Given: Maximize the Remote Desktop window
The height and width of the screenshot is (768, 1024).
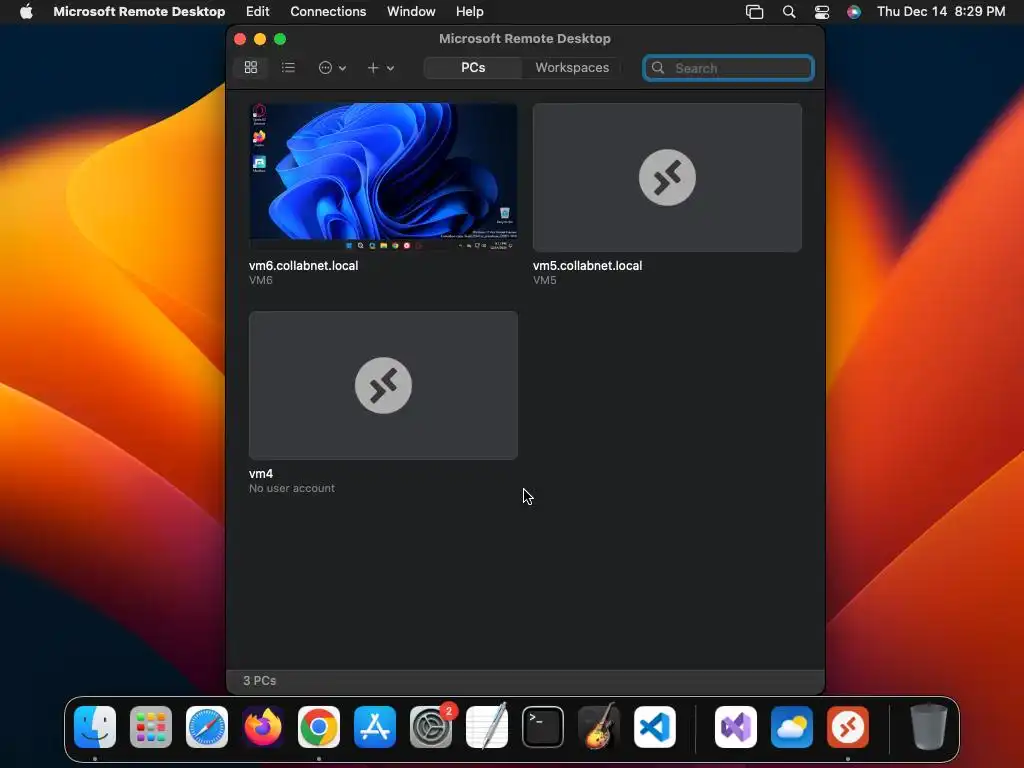Looking at the screenshot, I should click(280, 39).
